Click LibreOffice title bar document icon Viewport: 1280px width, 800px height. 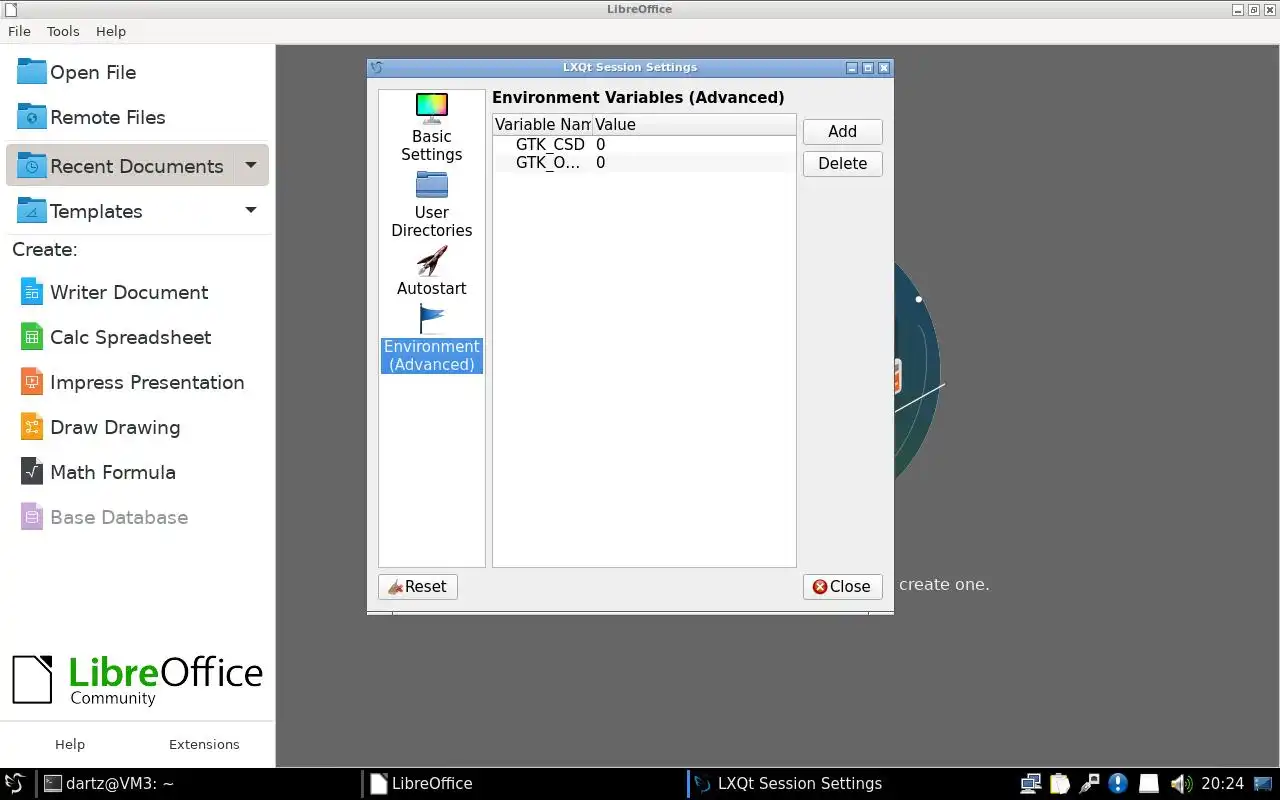pyautogui.click(x=10, y=9)
